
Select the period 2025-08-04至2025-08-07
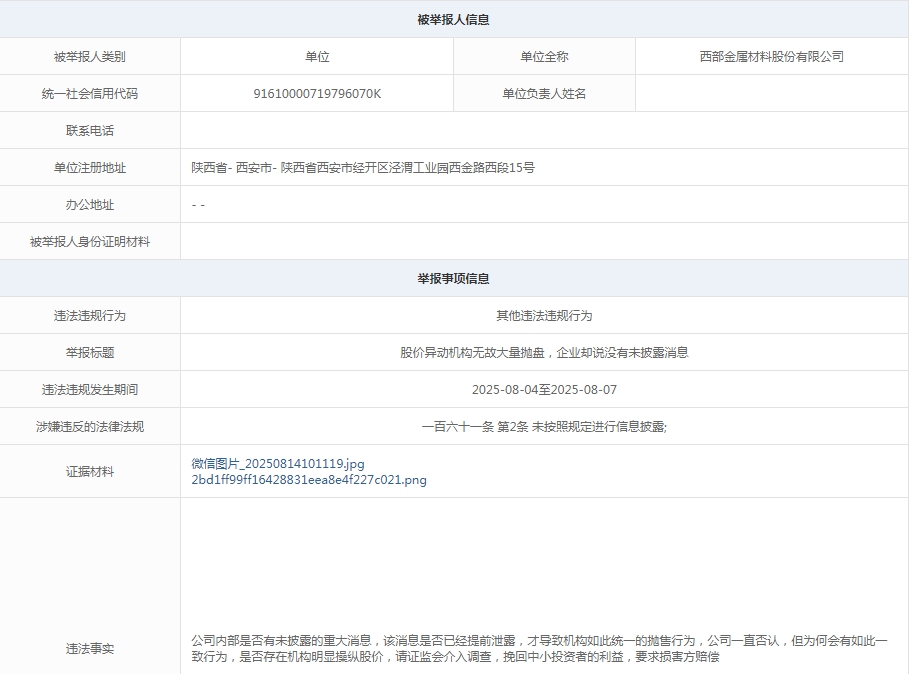tap(544, 390)
